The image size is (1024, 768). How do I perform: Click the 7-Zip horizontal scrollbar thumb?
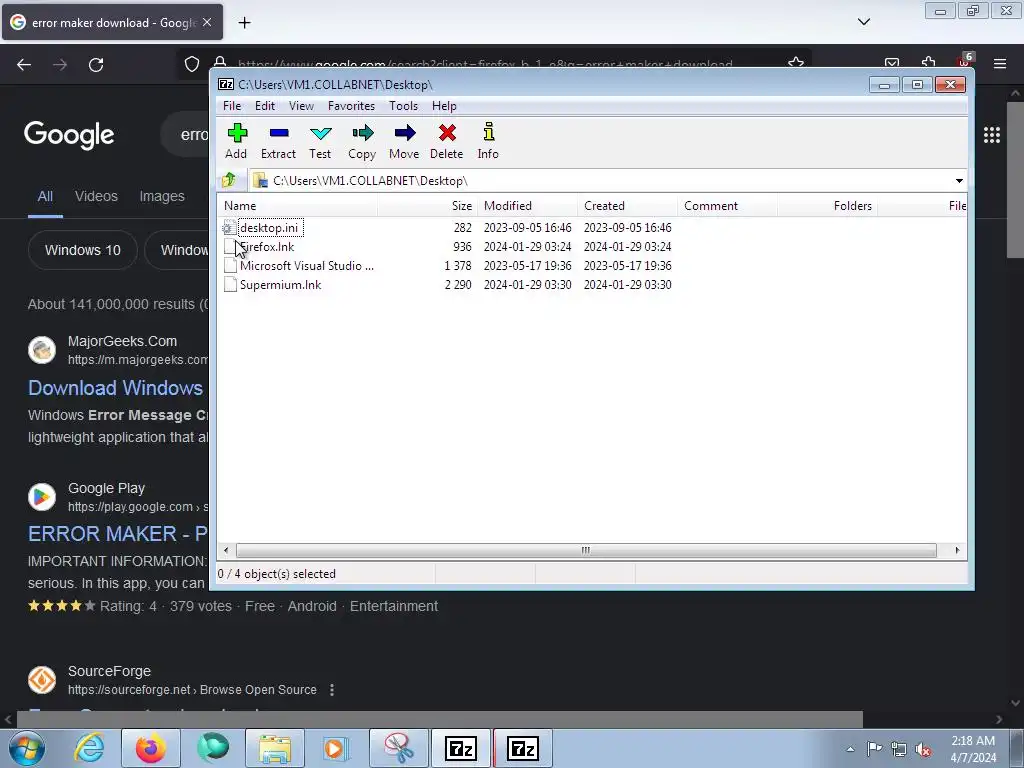[x=586, y=551]
